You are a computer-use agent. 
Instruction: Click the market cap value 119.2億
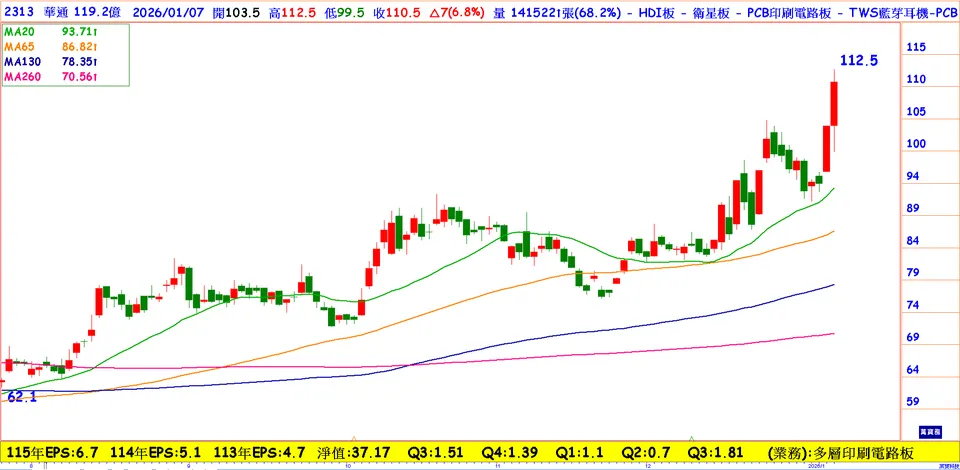click(98, 11)
